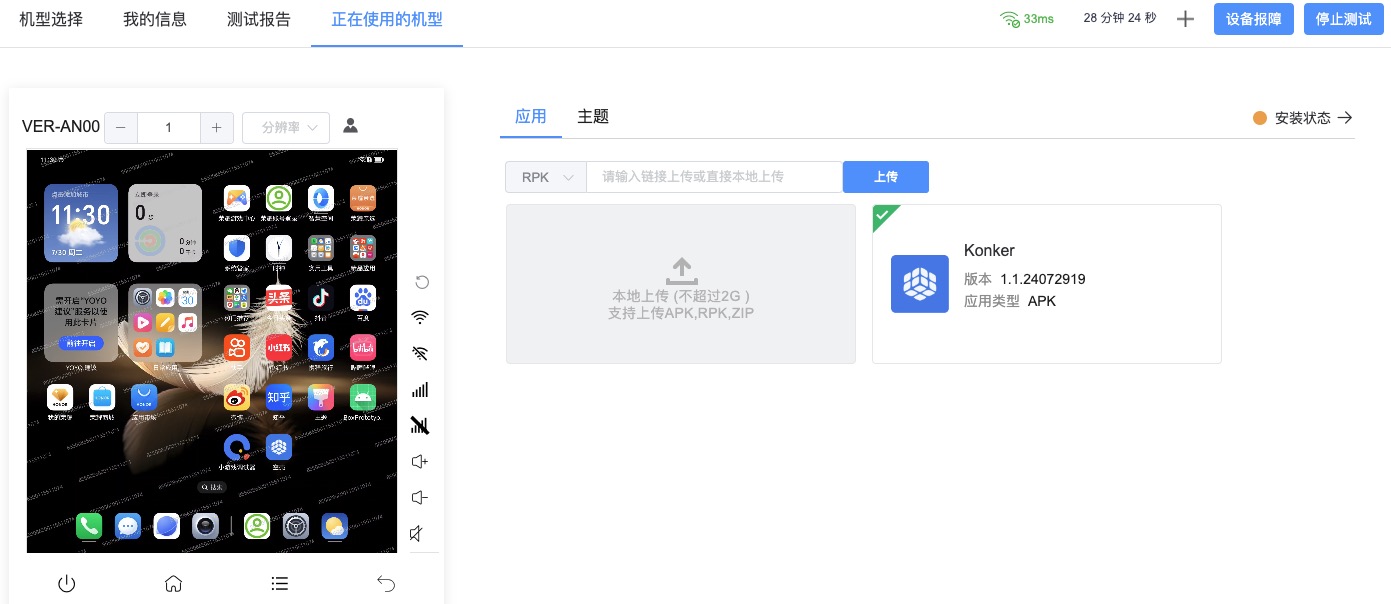The image size is (1391, 604).
Task: Click the upload link input field
Action: 714,177
